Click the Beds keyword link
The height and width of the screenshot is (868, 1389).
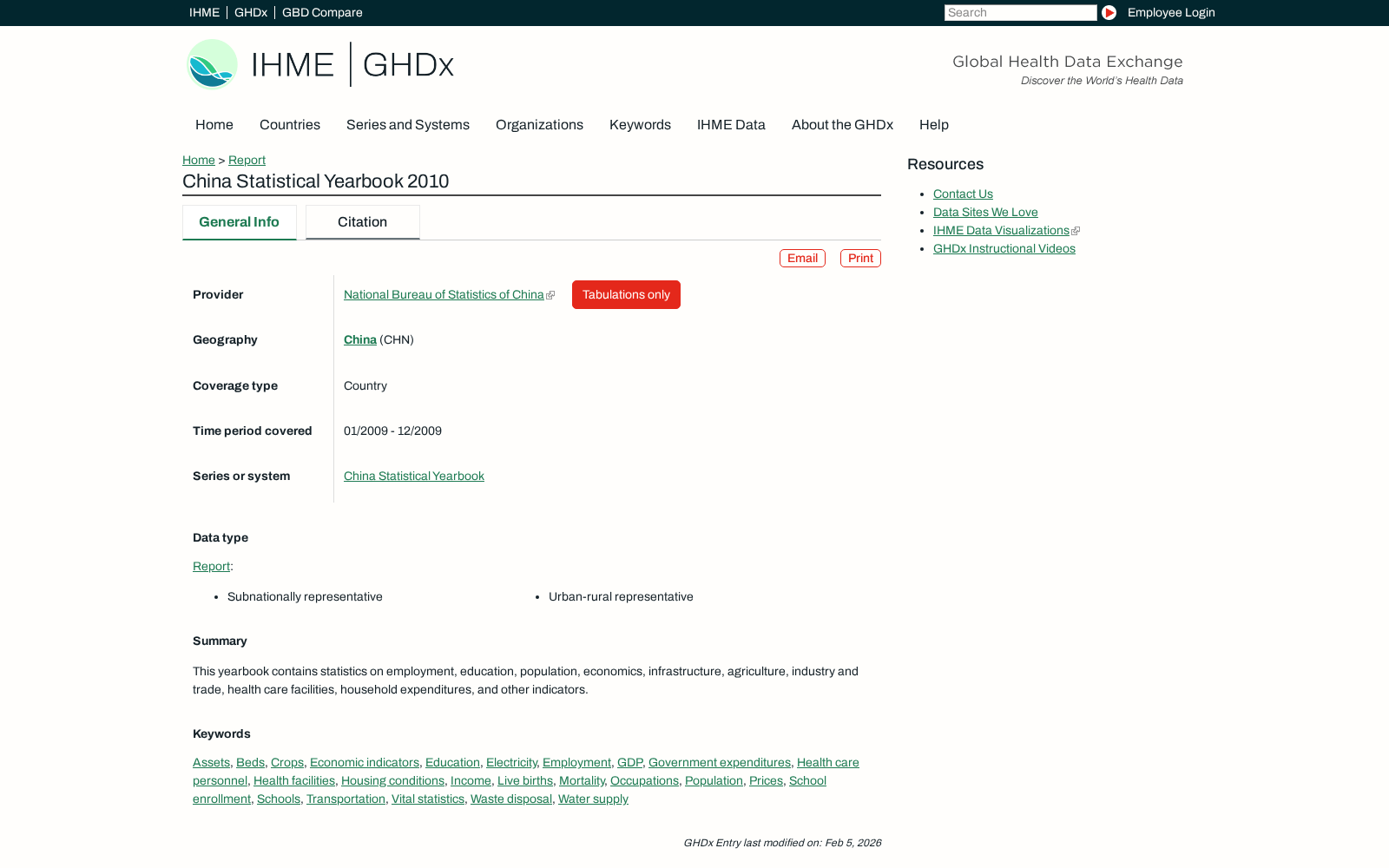click(250, 762)
